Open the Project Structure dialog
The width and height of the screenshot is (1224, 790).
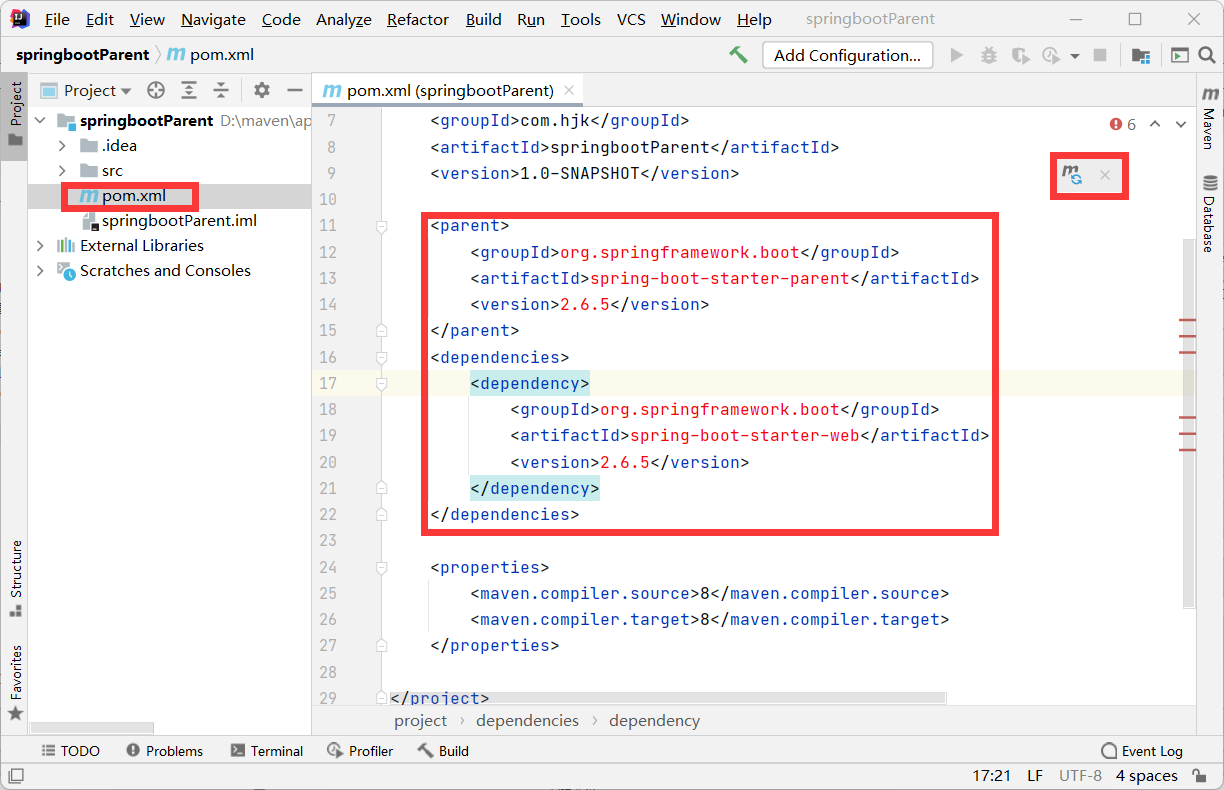(1141, 55)
